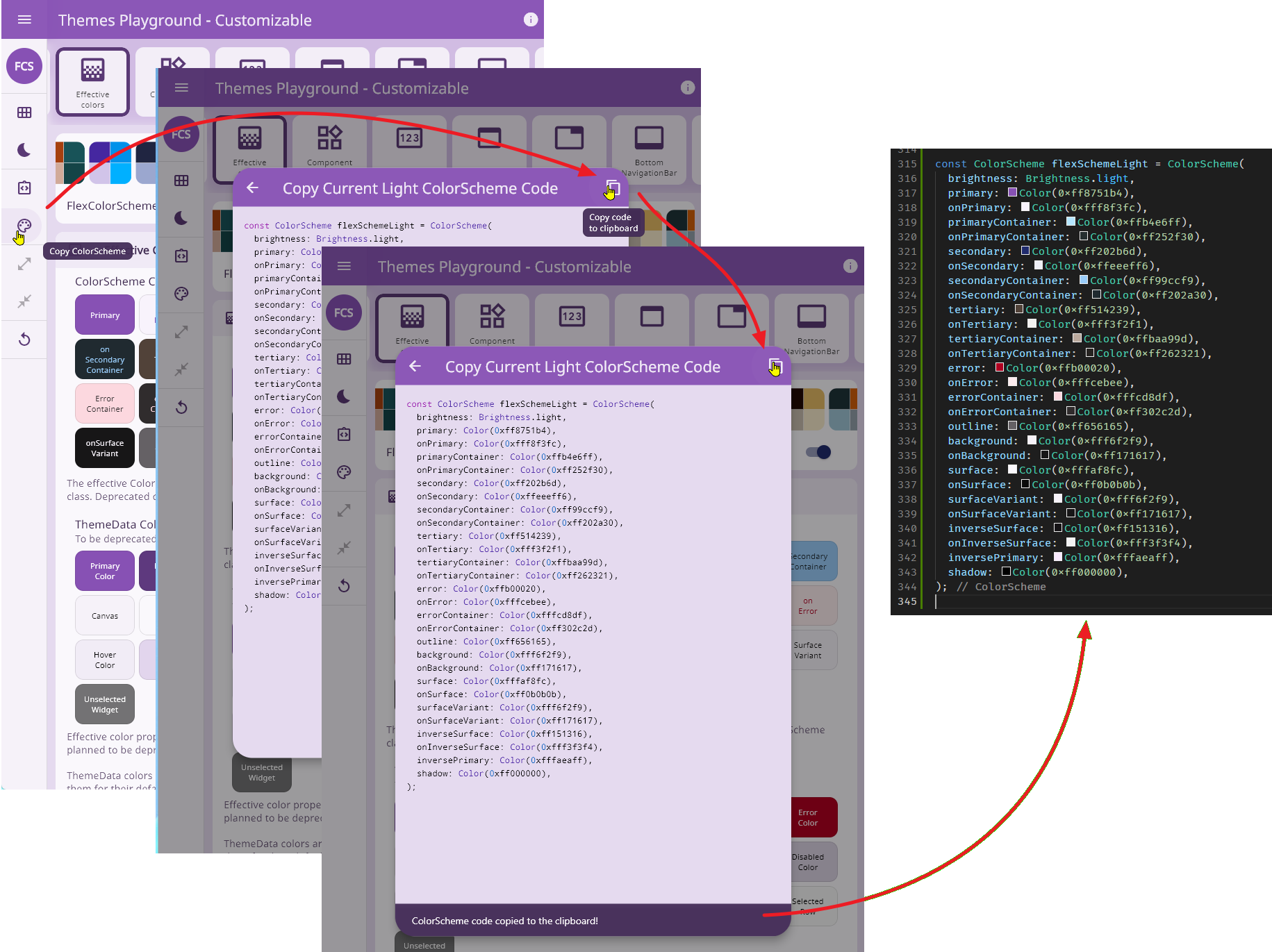Viewport: 1272px width, 952px height.
Task: Open hamburger menu in back-left window
Action: coord(24,19)
